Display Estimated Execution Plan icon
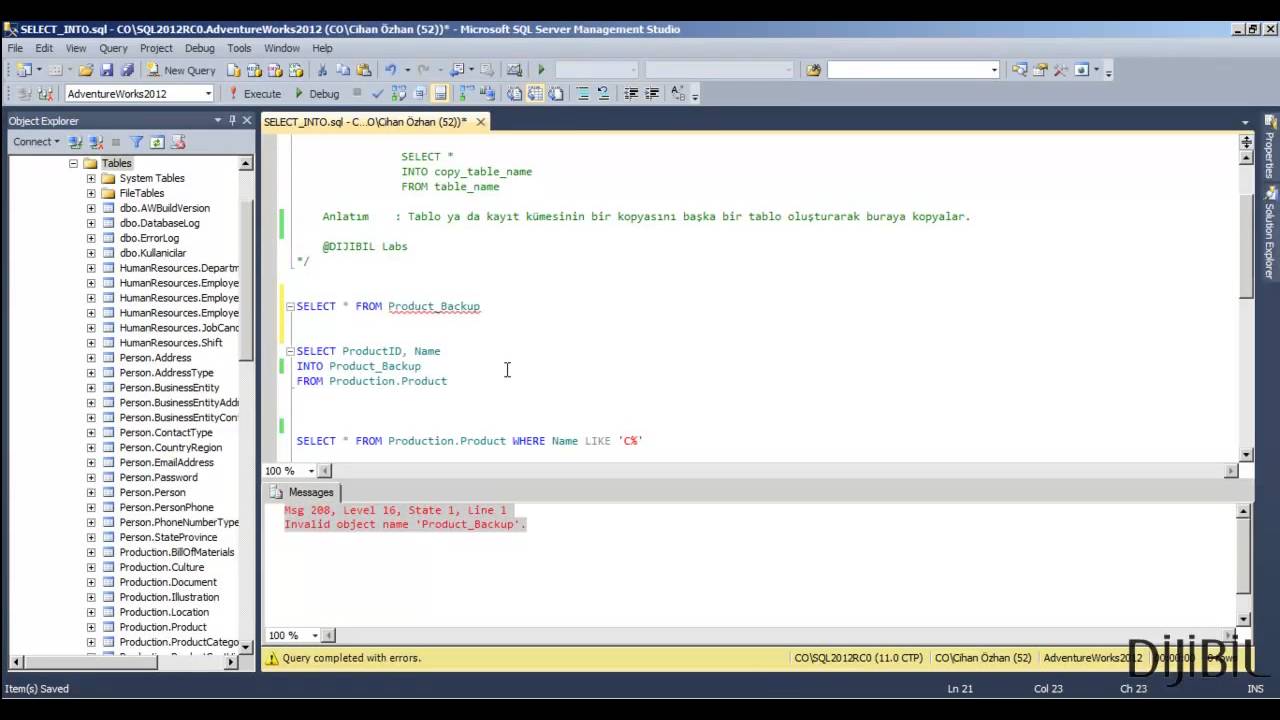Viewport: 1280px width, 720px height. pyautogui.click(x=399, y=93)
